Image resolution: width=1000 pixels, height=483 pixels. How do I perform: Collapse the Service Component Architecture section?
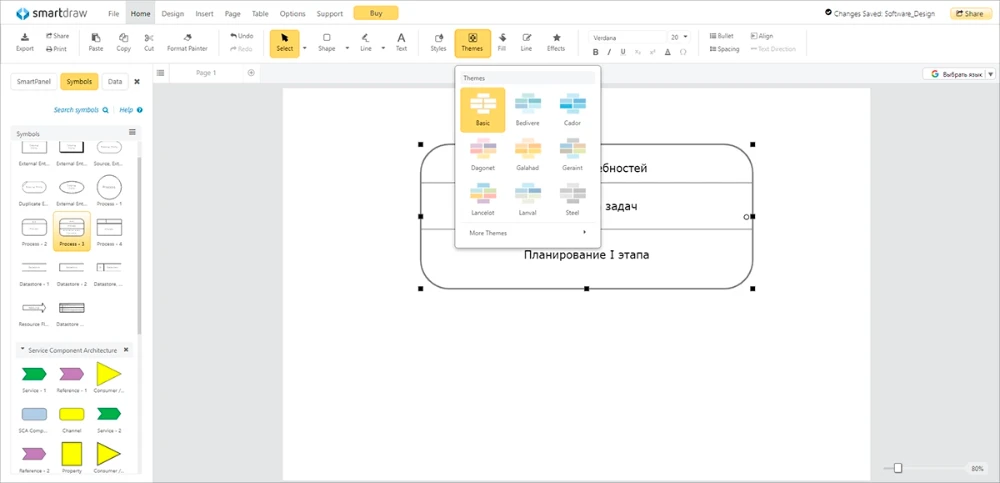coord(23,350)
